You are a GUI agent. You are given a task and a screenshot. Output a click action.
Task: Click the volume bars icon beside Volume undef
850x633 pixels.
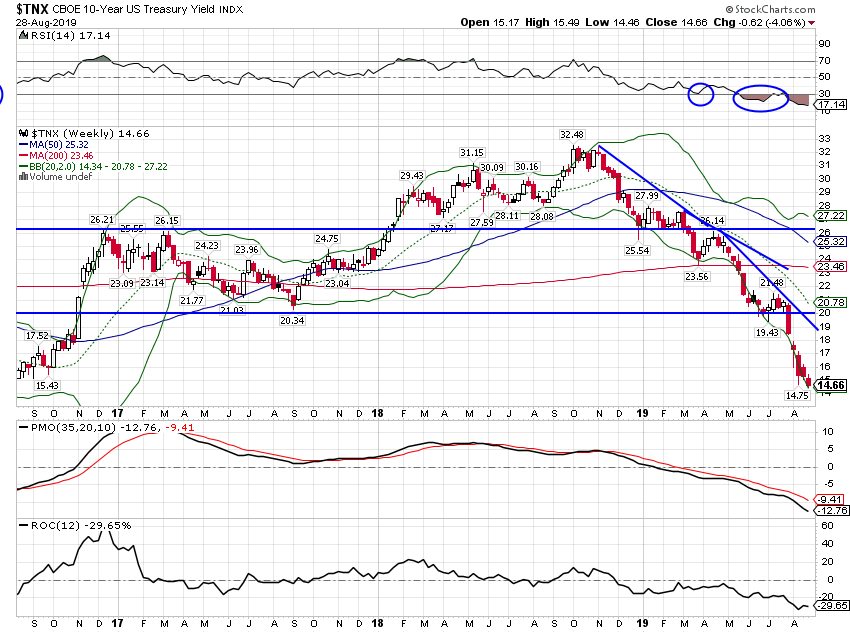(23, 177)
